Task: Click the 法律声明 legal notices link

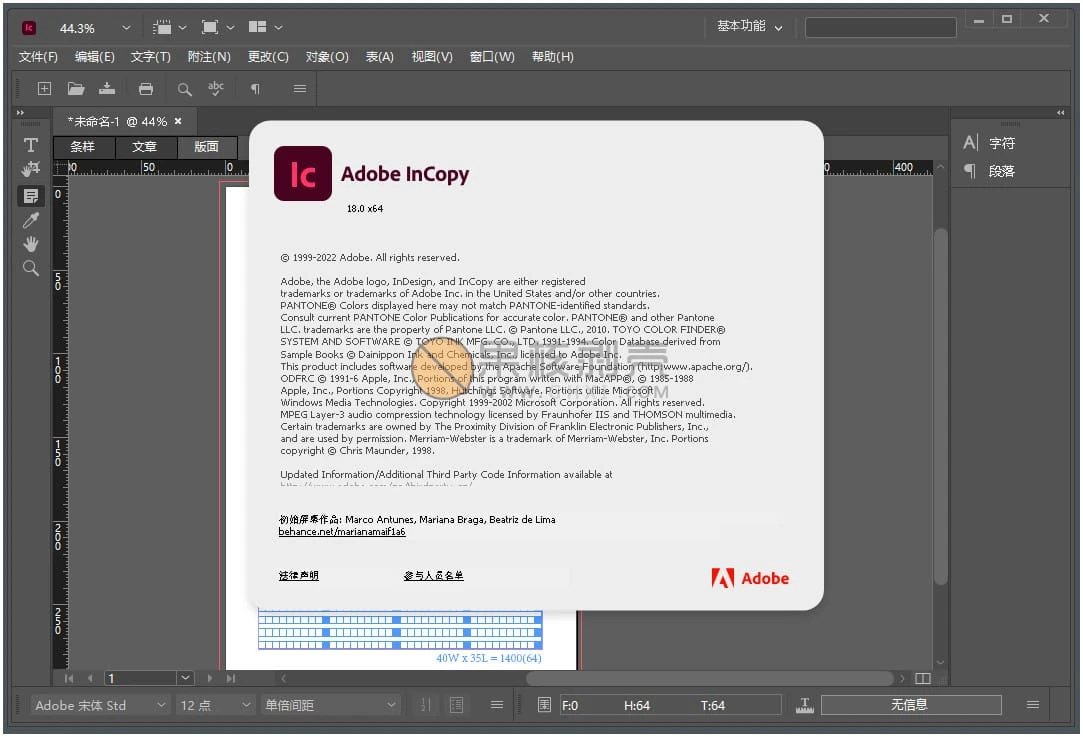Action: (x=298, y=576)
